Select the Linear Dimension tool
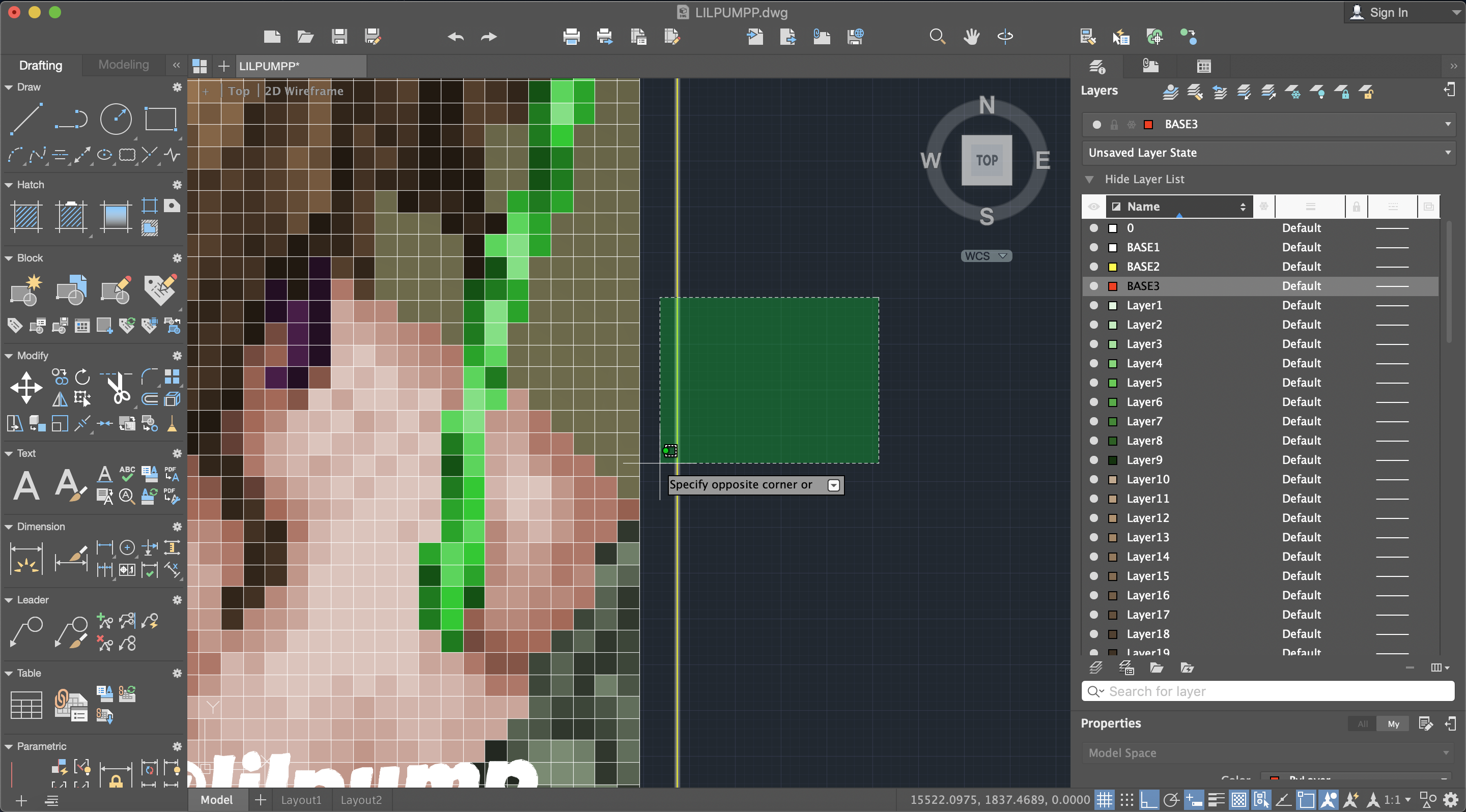 coord(26,559)
